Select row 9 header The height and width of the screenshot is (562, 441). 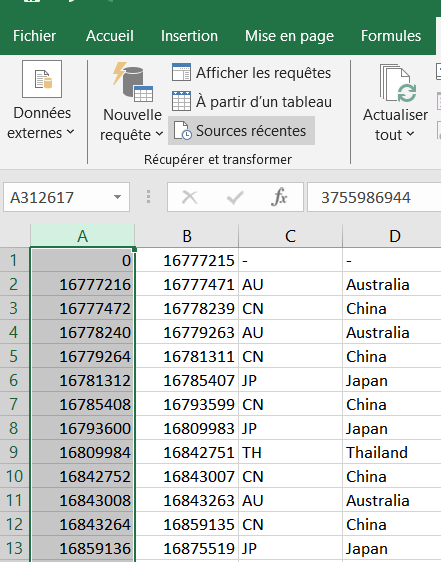point(14,452)
